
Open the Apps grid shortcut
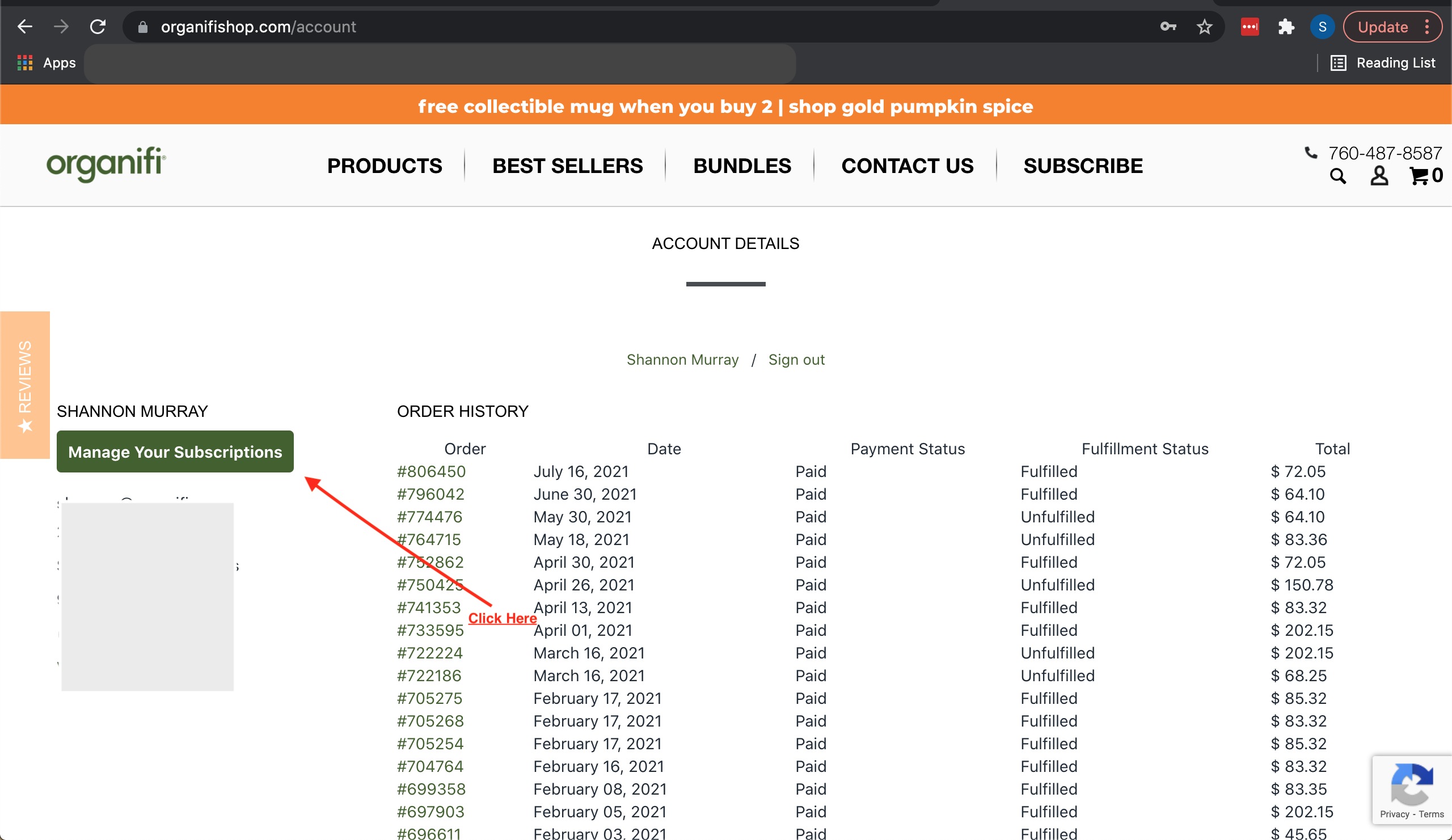47,63
